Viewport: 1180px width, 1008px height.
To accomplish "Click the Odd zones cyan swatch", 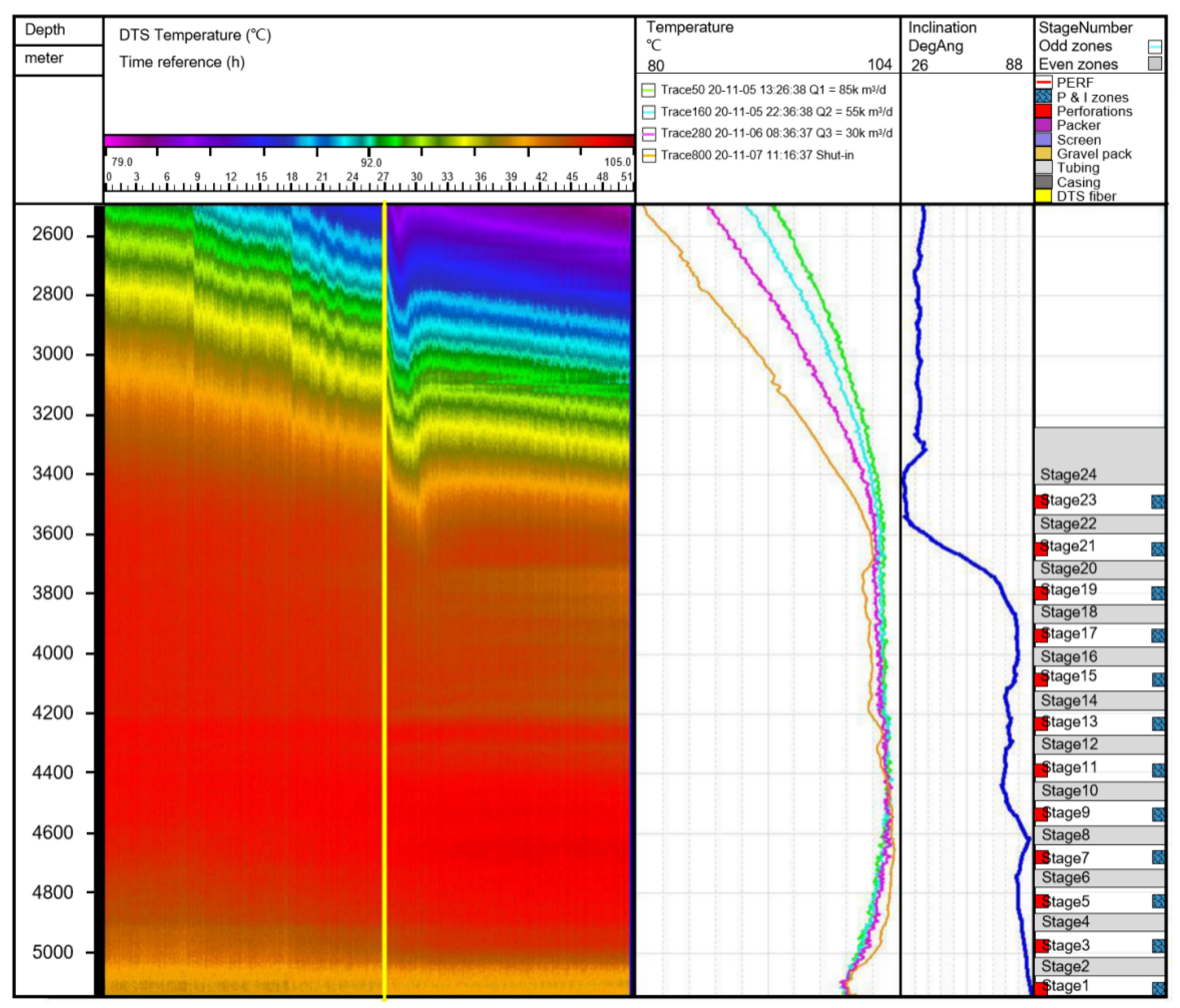I will tap(1155, 47).
